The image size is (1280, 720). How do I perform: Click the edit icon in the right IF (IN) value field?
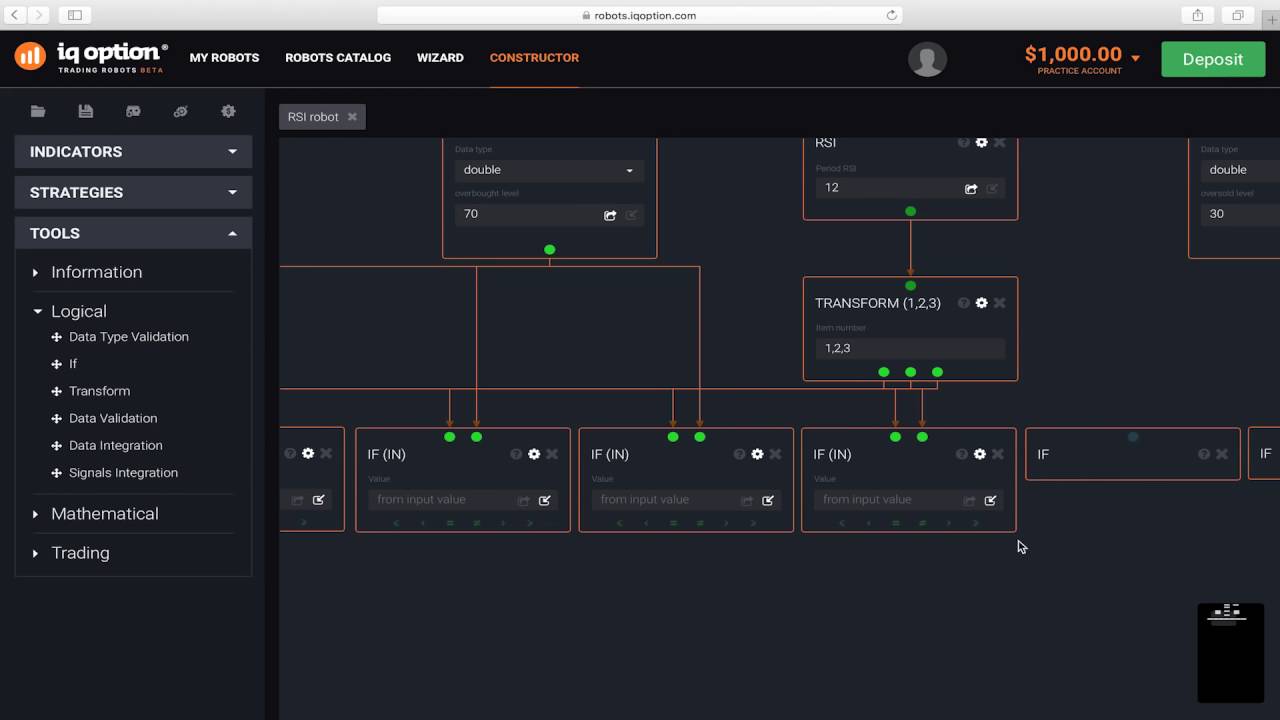990,500
